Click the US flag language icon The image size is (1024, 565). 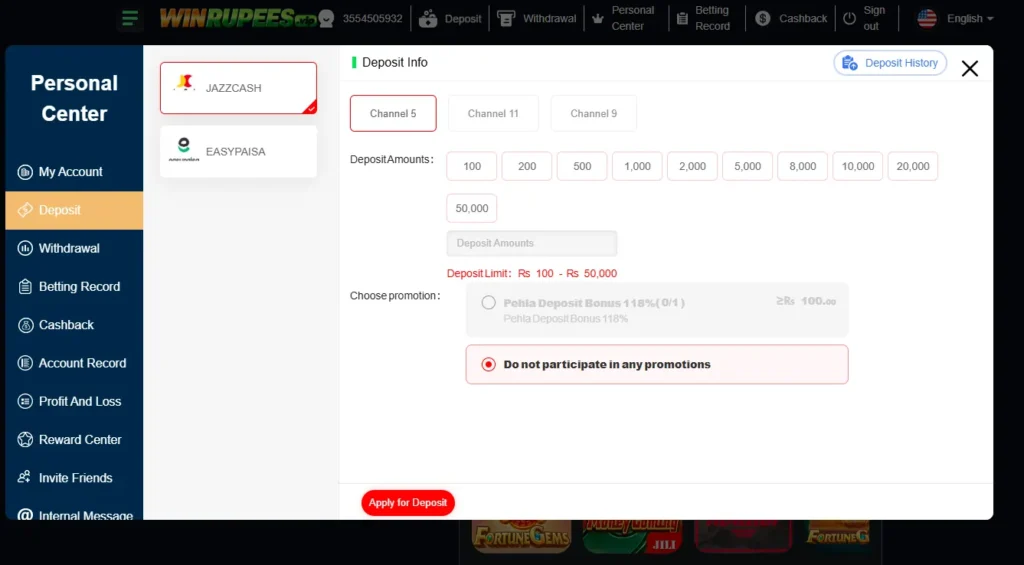[x=927, y=18]
